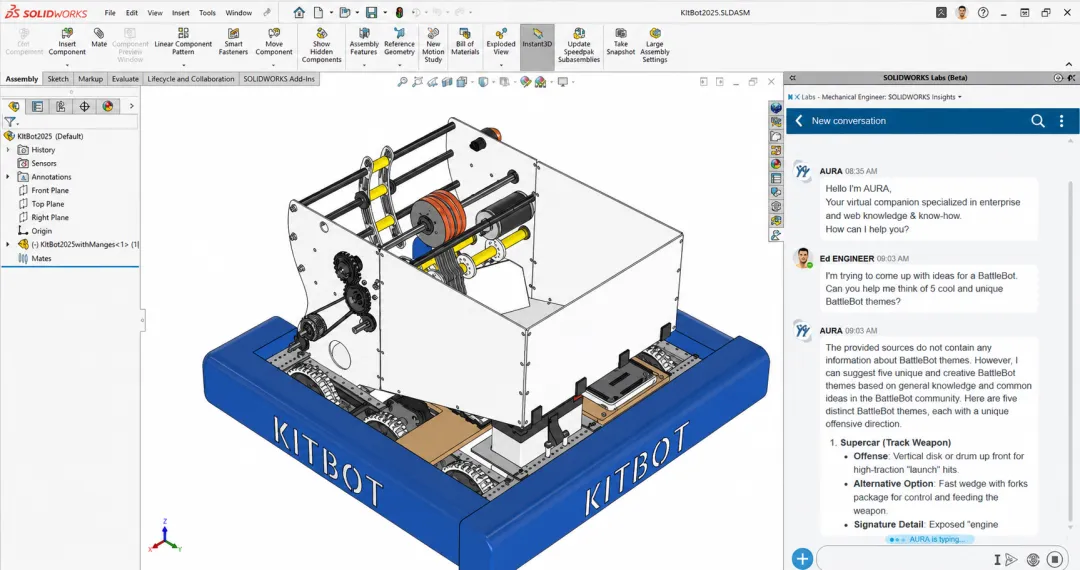Image resolution: width=1080 pixels, height=570 pixels.
Task: Switch to the Evaluate tab
Action: pyautogui.click(x=125, y=79)
